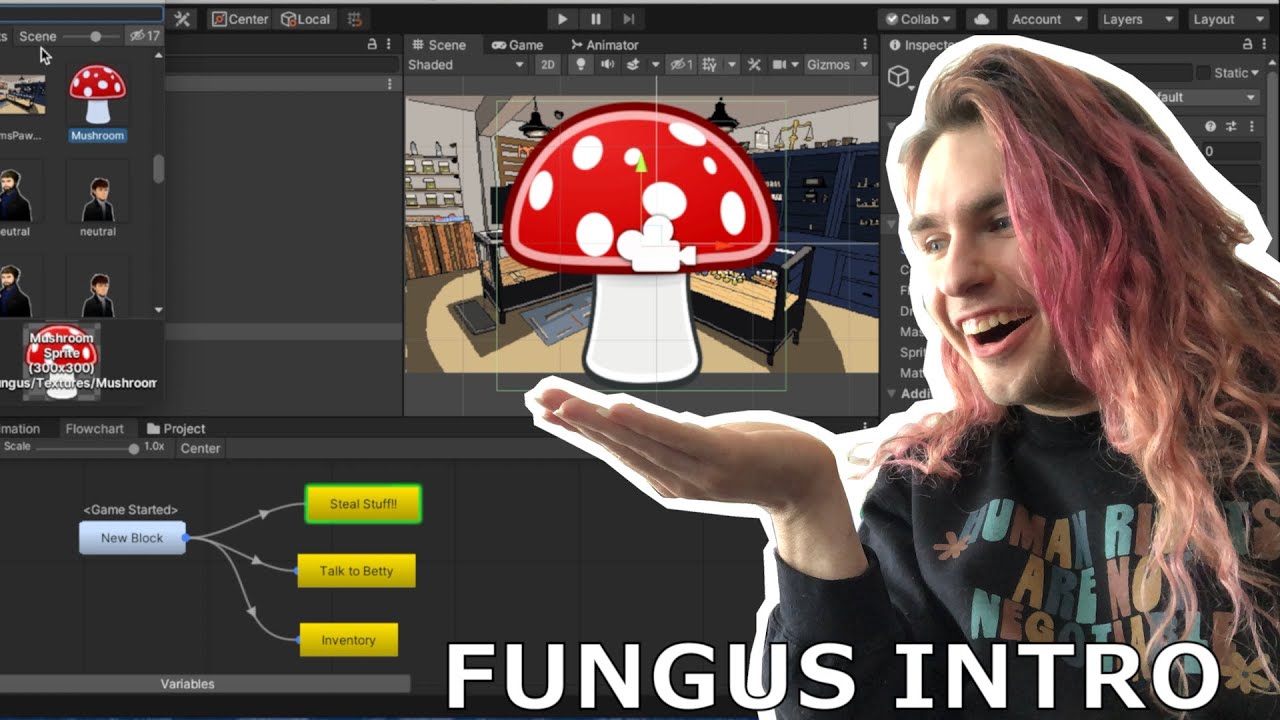This screenshot has height=720, width=1280.
Task: Toggle grid snapping icon in the main toolbar
Action: pos(354,19)
